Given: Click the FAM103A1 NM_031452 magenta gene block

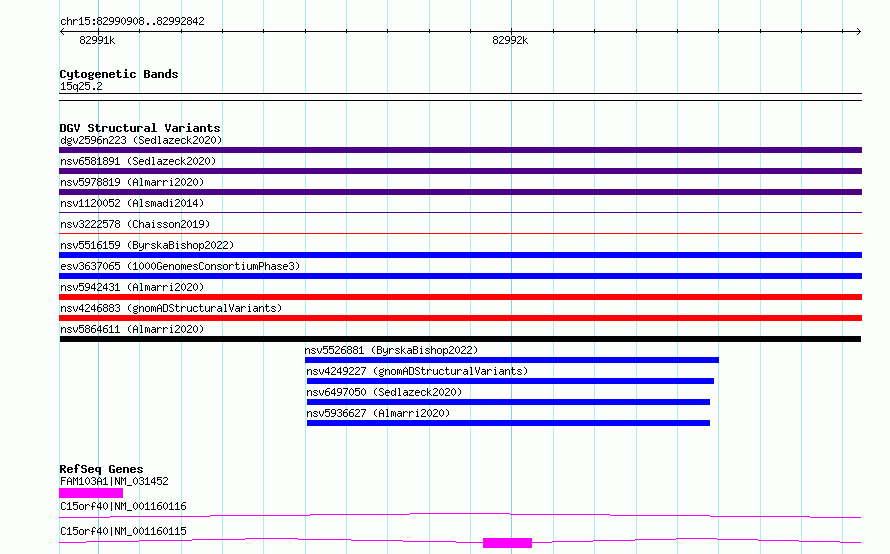Looking at the screenshot, I should tap(91, 493).
